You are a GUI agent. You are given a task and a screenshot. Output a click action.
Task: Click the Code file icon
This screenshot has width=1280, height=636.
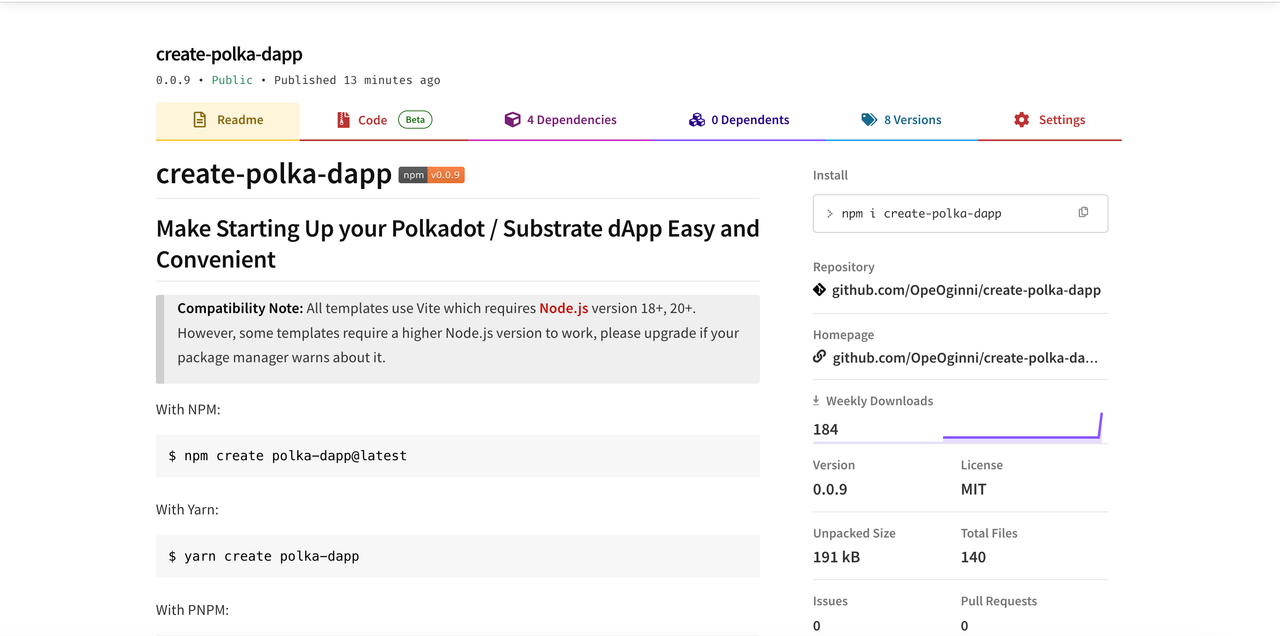click(344, 120)
